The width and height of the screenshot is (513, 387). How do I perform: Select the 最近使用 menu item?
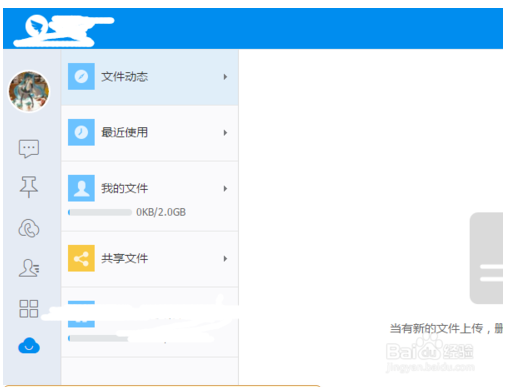point(150,133)
